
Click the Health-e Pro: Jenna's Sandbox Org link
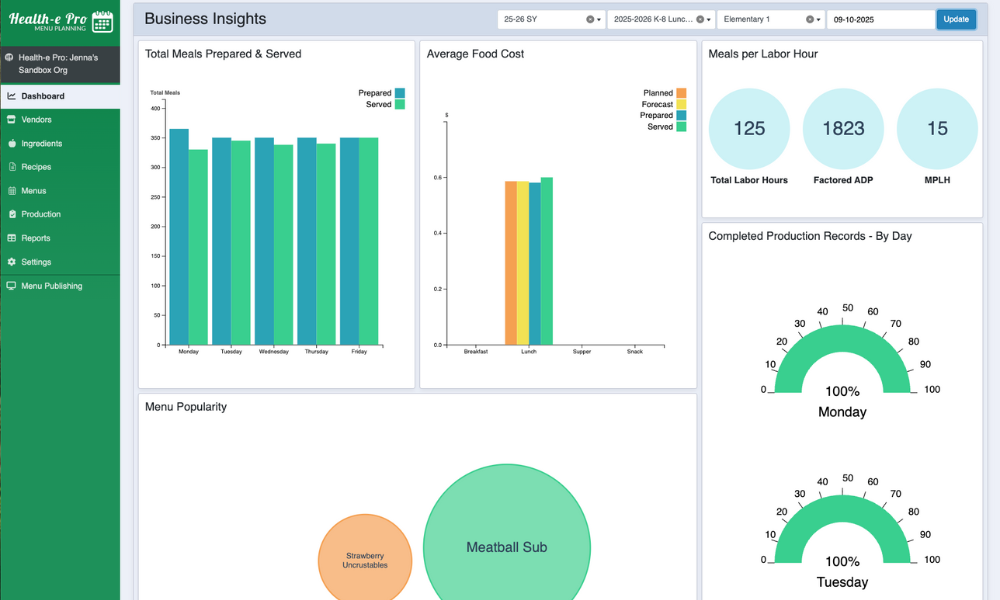pos(58,64)
